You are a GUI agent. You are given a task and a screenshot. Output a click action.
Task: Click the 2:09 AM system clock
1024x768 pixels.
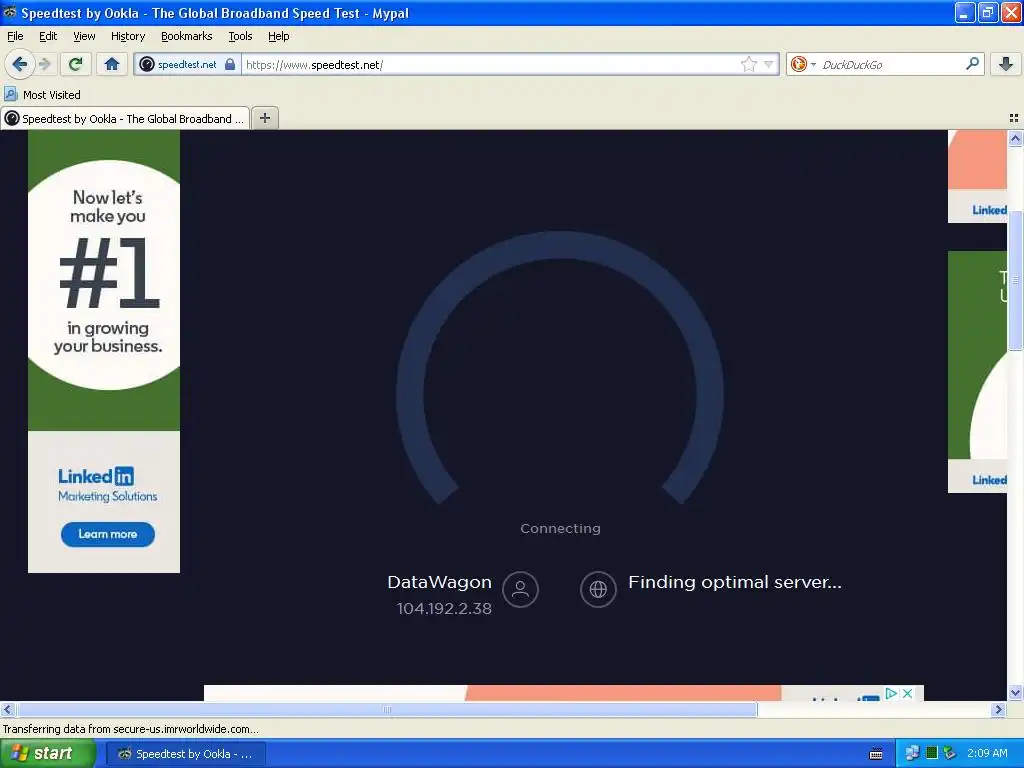tap(987, 754)
